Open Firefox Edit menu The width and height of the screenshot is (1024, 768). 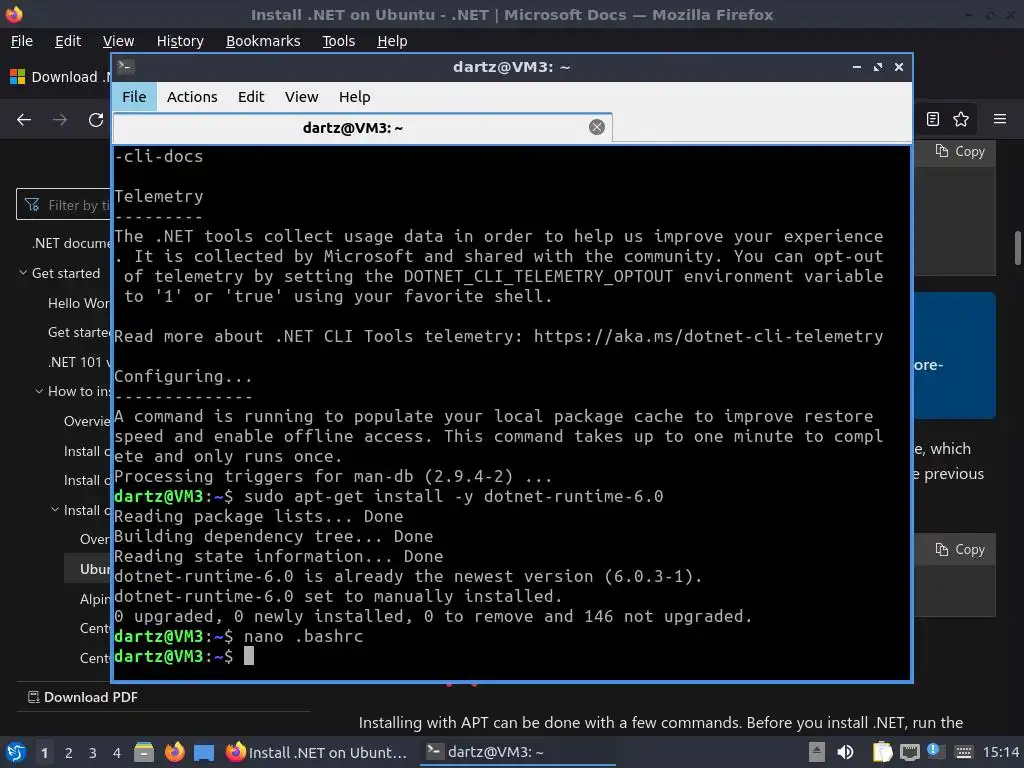click(68, 41)
